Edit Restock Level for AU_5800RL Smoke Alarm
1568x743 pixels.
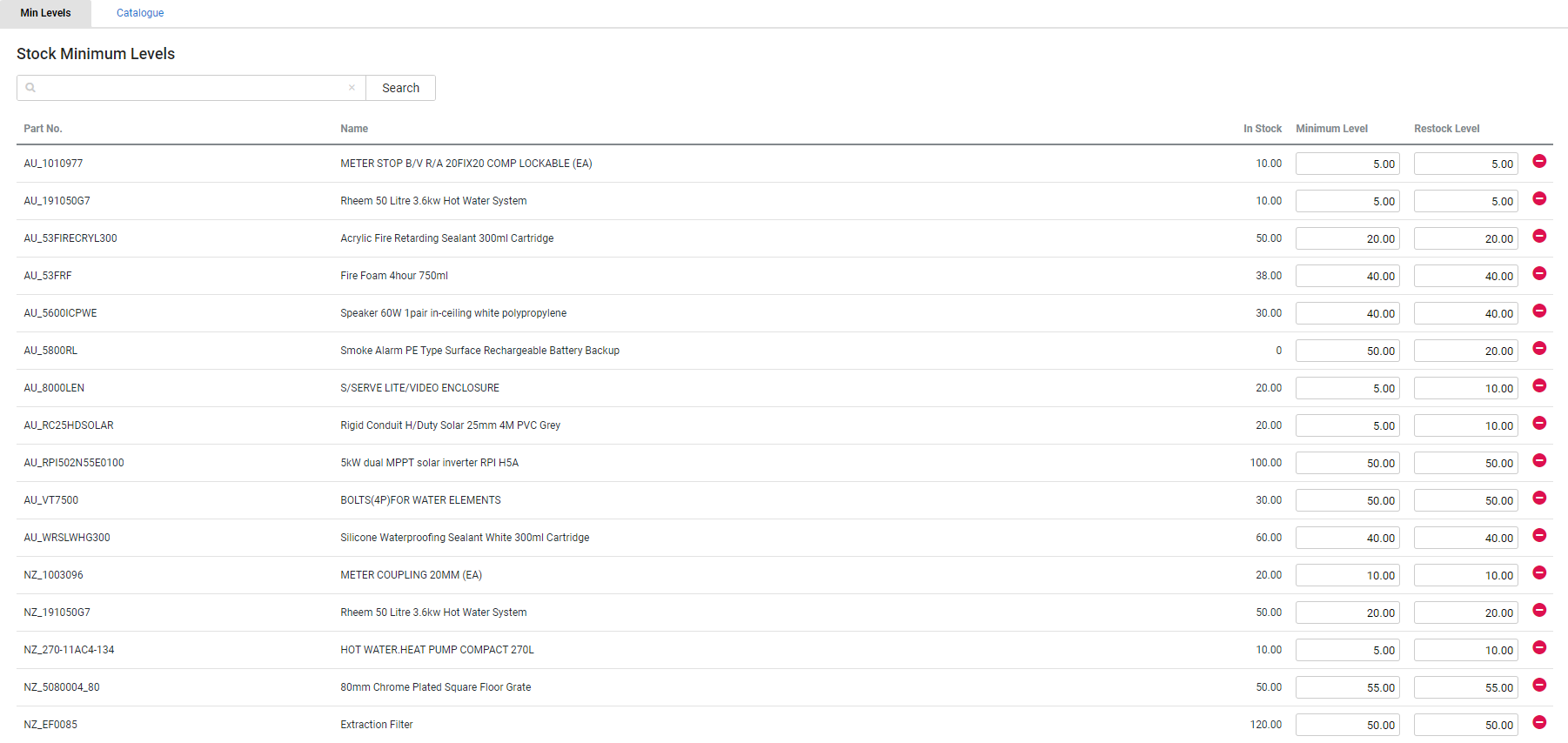[1465, 351]
